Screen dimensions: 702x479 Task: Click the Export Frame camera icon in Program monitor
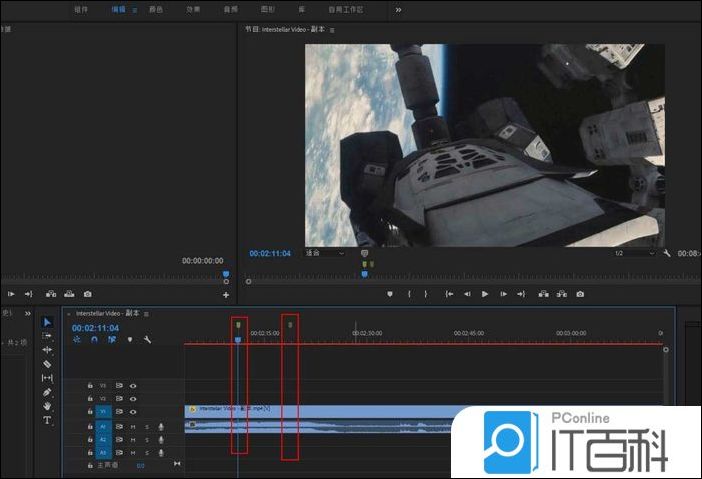pyautogui.click(x=580, y=294)
